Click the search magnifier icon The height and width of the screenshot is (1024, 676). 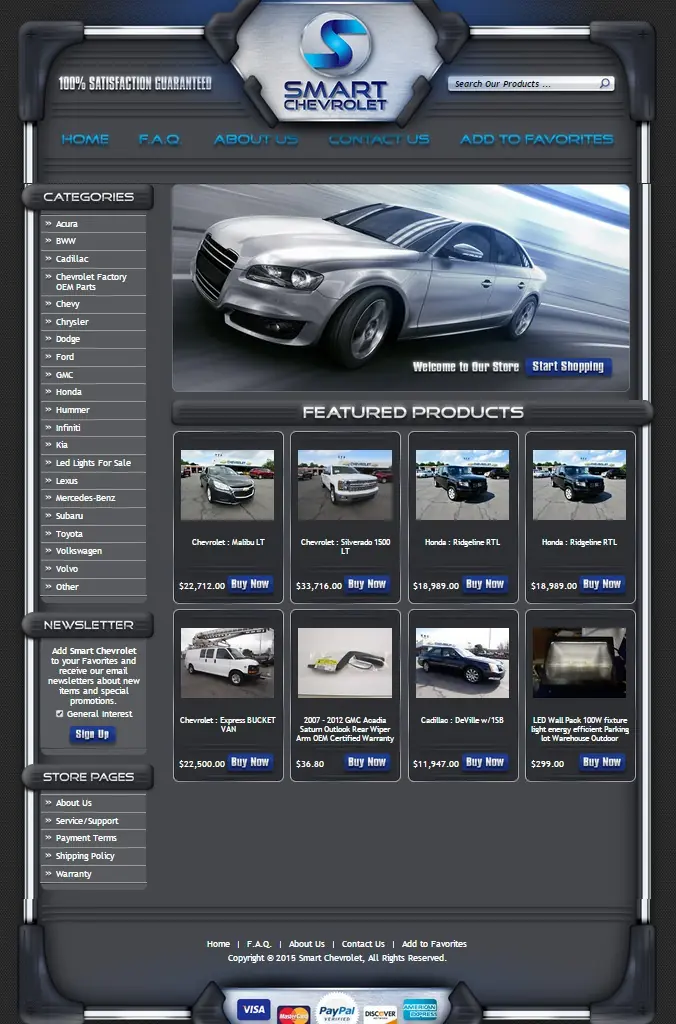[605, 83]
